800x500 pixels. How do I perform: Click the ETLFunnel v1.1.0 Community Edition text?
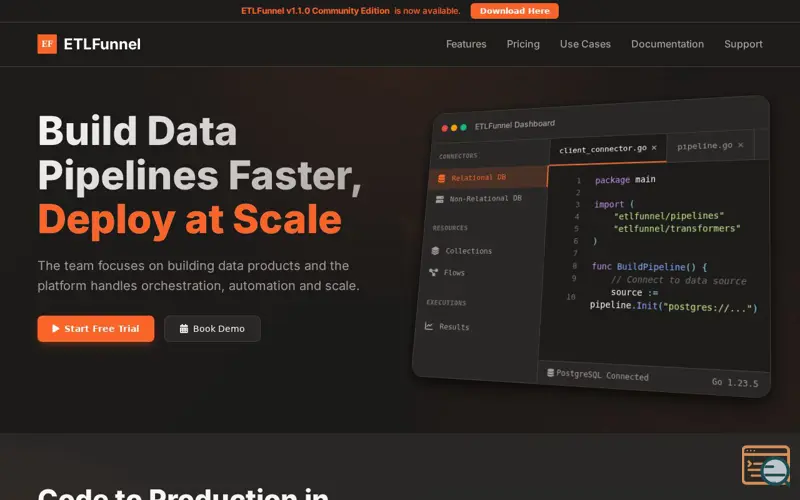pos(315,11)
